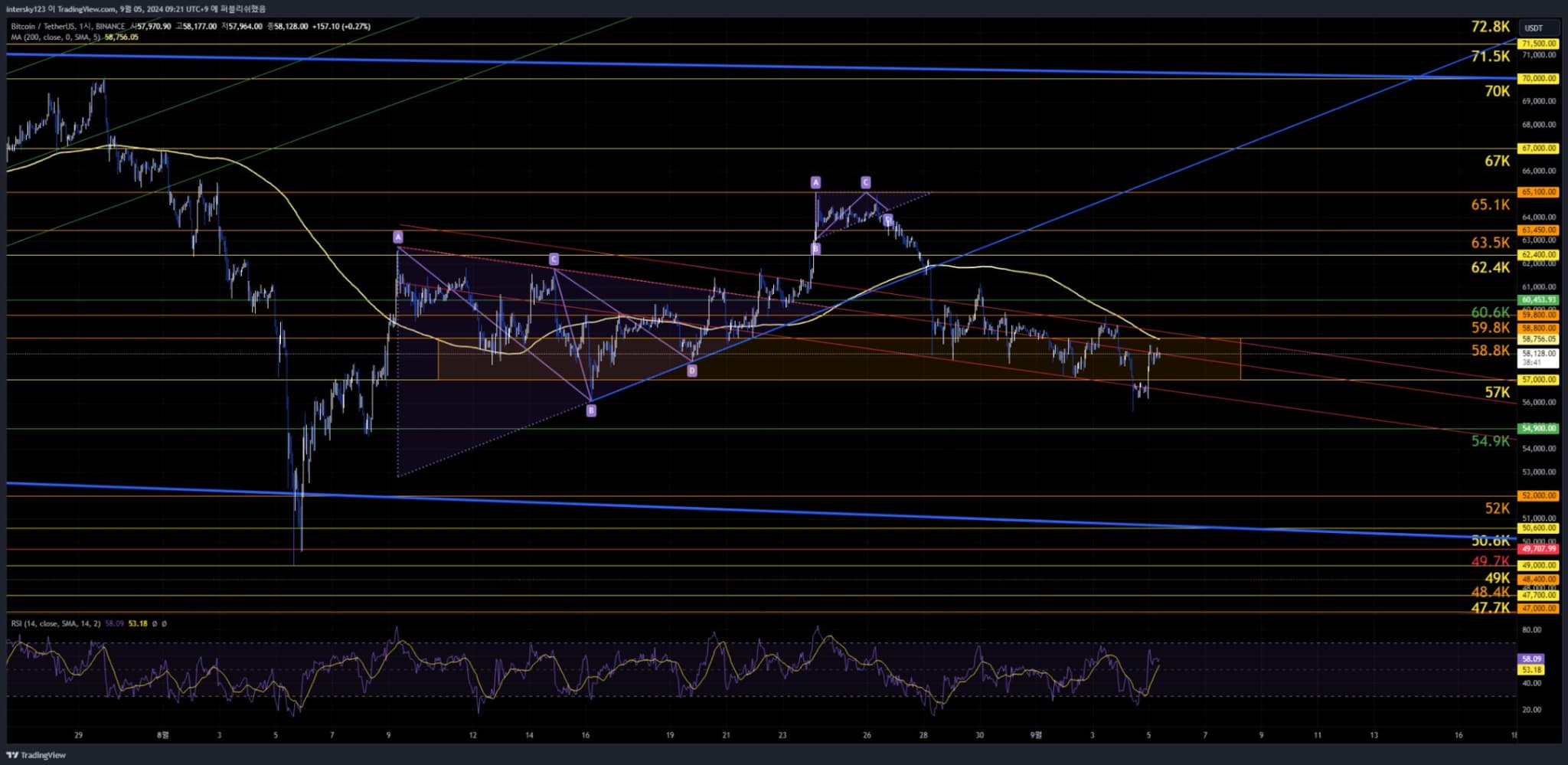Viewport: 1568px width, 765px height.
Task: Select the orange 65,100.00 price label
Action: 1539,192
